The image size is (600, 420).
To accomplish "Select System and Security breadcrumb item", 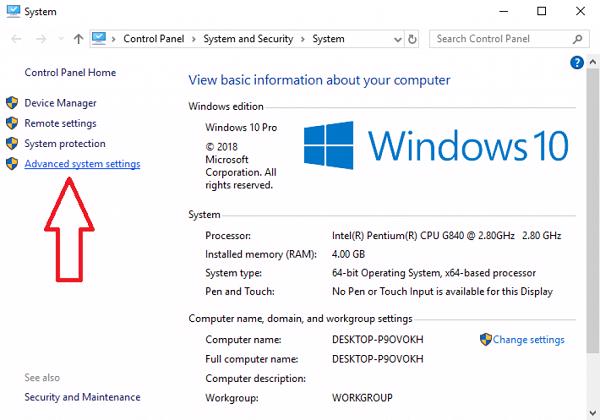I will pos(250,39).
